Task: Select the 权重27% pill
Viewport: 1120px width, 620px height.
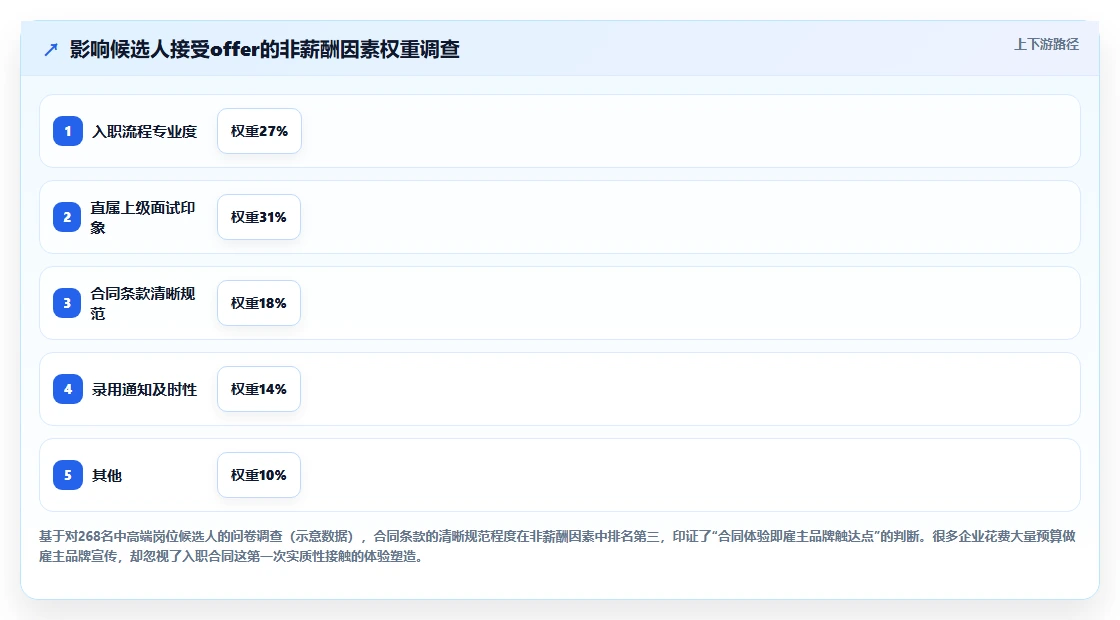Action: coord(259,131)
